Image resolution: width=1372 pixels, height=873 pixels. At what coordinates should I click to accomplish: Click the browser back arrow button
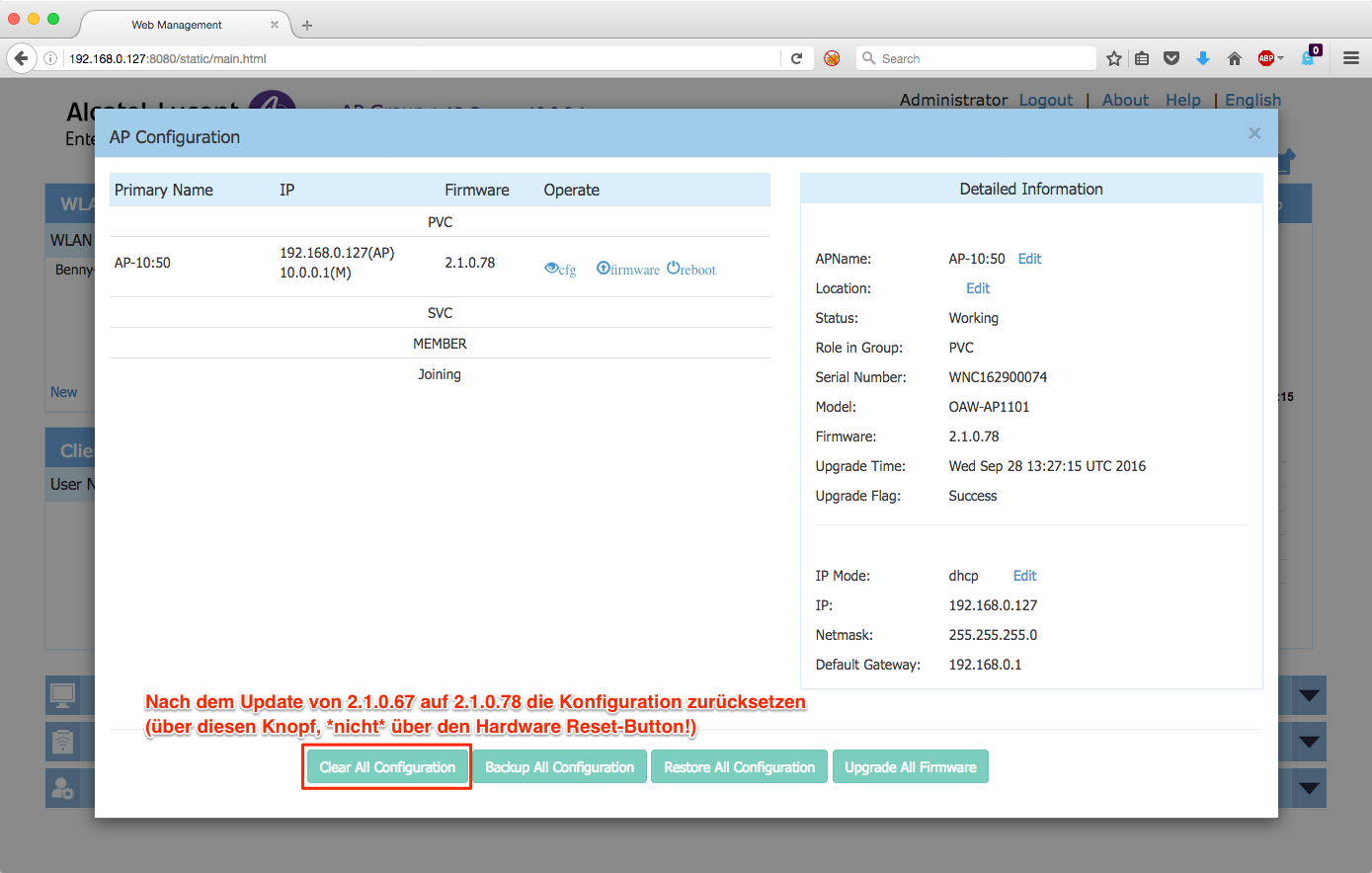point(21,58)
